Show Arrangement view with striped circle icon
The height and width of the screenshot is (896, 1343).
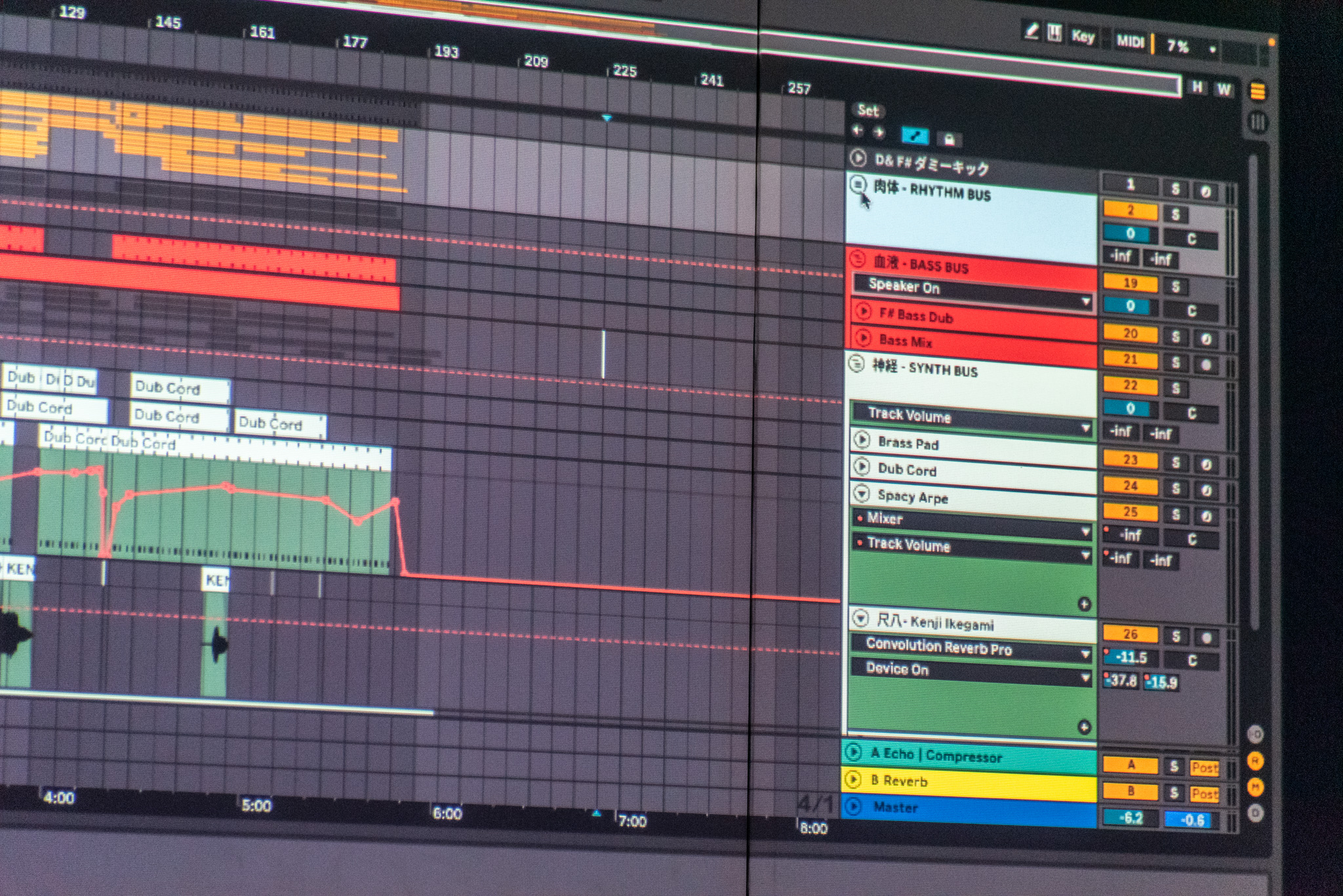tap(1257, 91)
